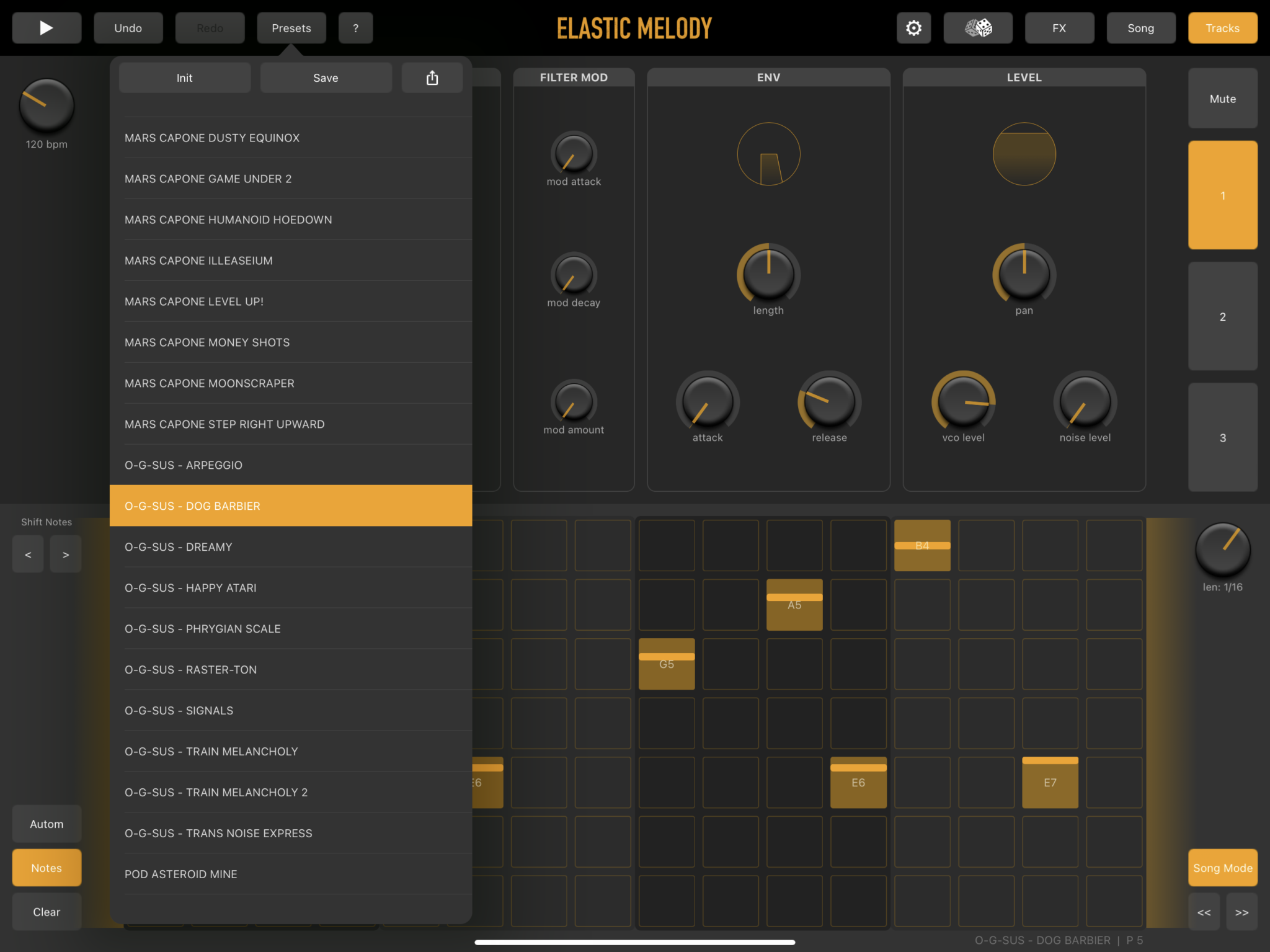Open the FX tab

[1059, 28]
